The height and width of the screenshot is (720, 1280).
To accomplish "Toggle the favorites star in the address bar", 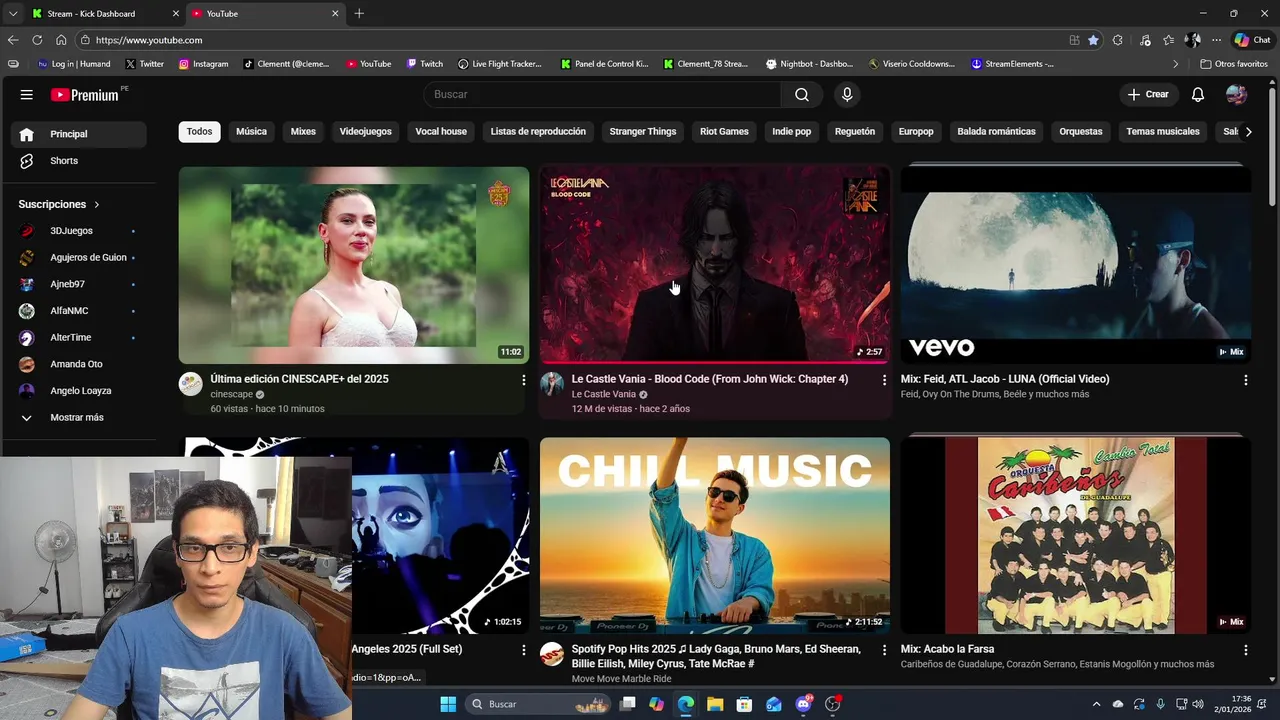I will pos(1093,40).
